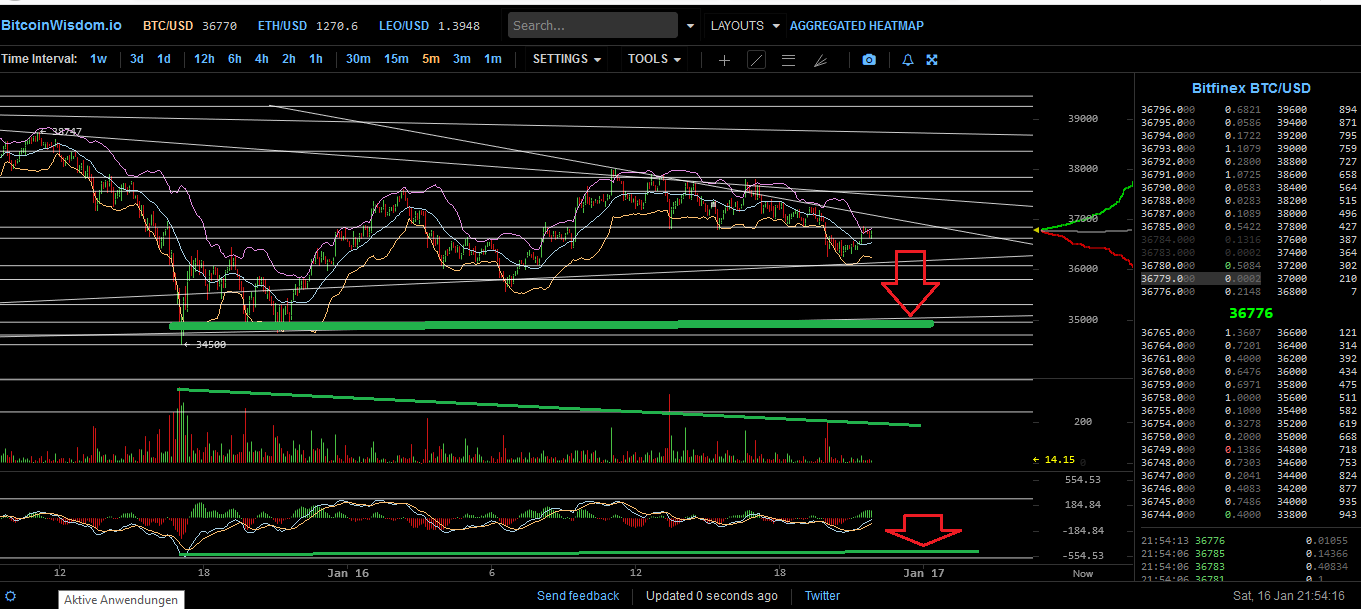The image size is (1361, 609).
Task: Select the 5m time interval
Action: point(431,59)
